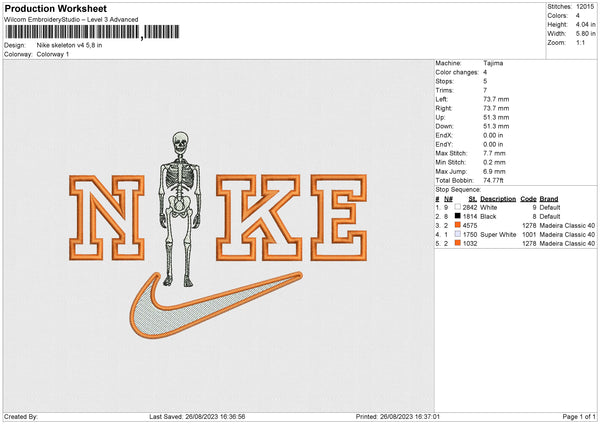
Task: Click the 'Description' column header
Action: [498, 199]
